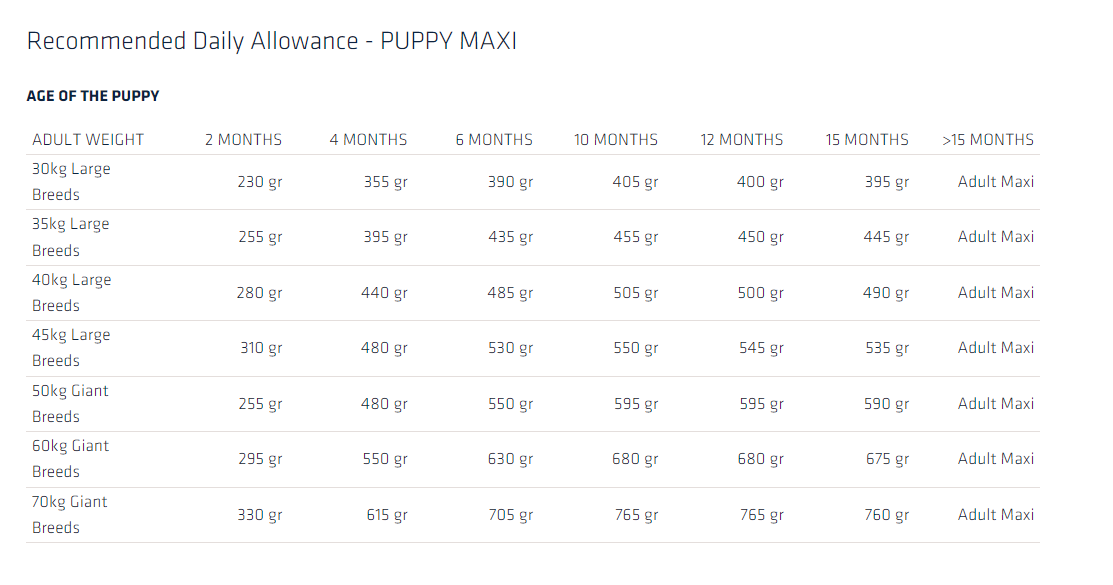The height and width of the screenshot is (585, 1113).
Task: Click the 'ADULT WEIGHT' column header
Action: [x=88, y=140]
